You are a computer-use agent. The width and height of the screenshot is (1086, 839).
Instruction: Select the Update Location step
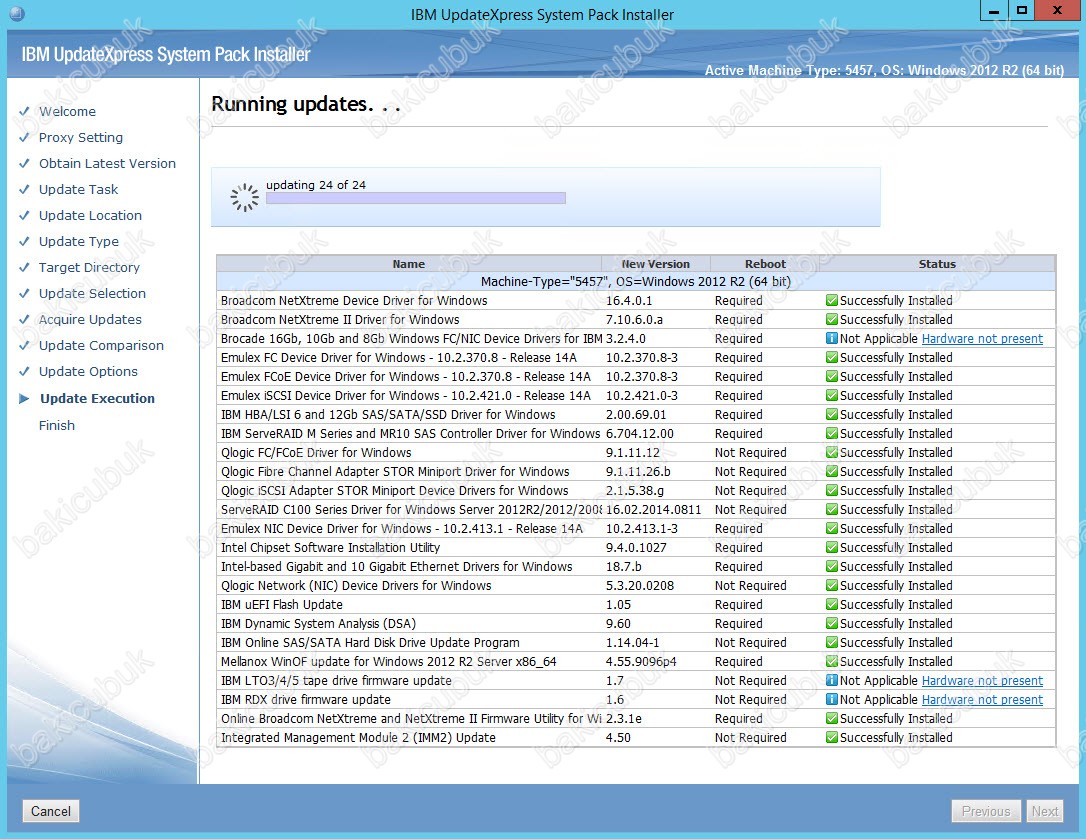point(90,215)
